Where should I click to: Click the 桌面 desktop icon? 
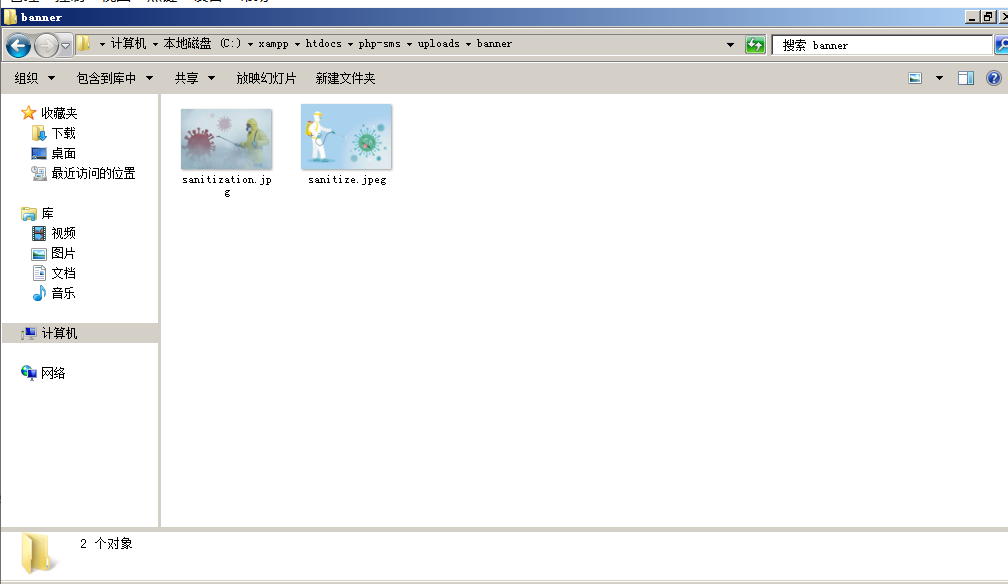point(39,153)
